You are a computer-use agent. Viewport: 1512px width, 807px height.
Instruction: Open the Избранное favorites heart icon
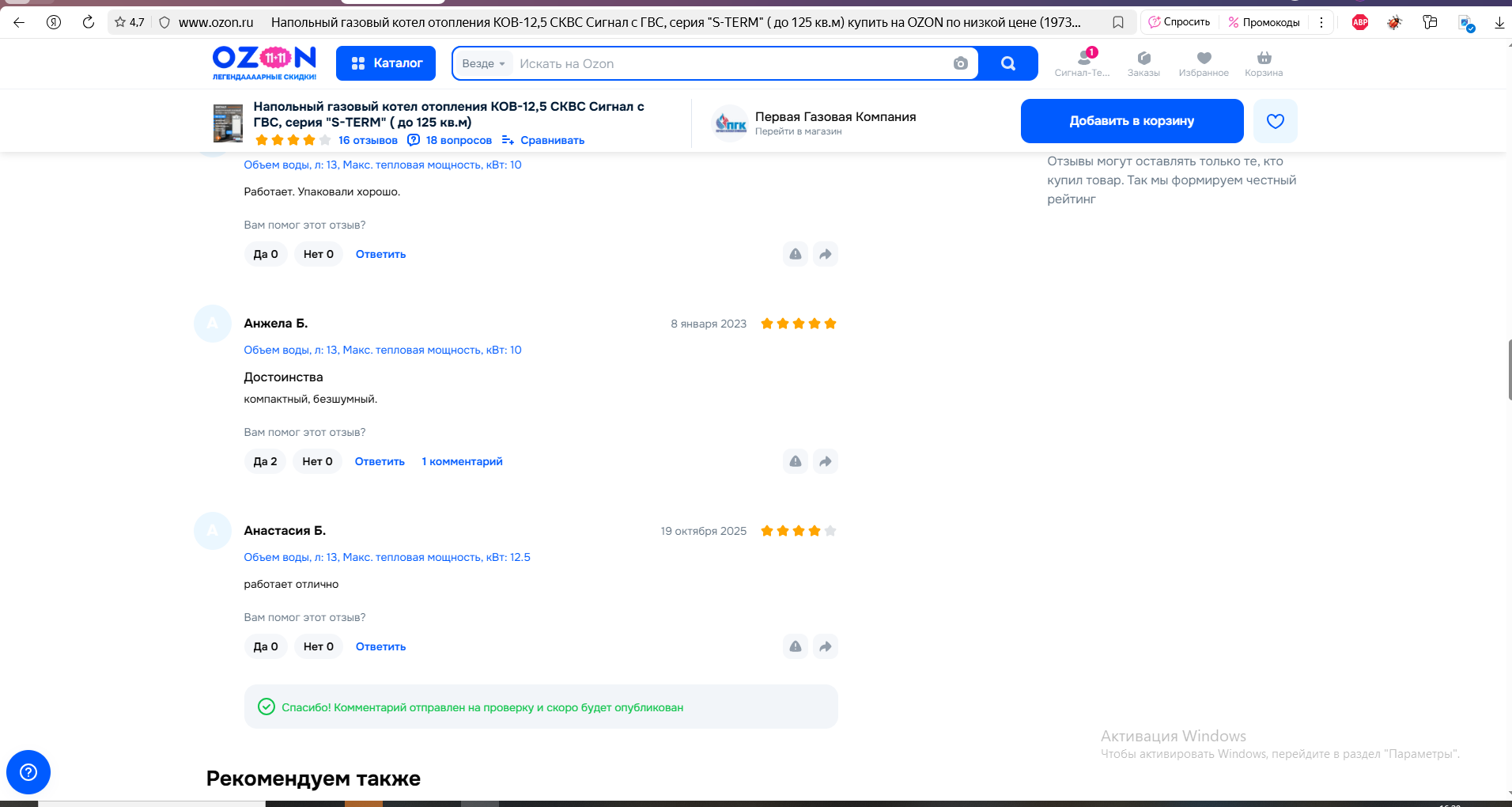coord(1204,63)
